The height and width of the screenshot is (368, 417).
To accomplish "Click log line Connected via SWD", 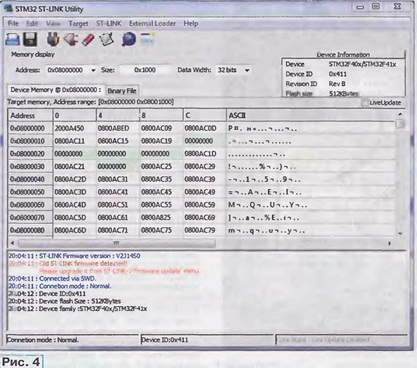I will 52,278.
